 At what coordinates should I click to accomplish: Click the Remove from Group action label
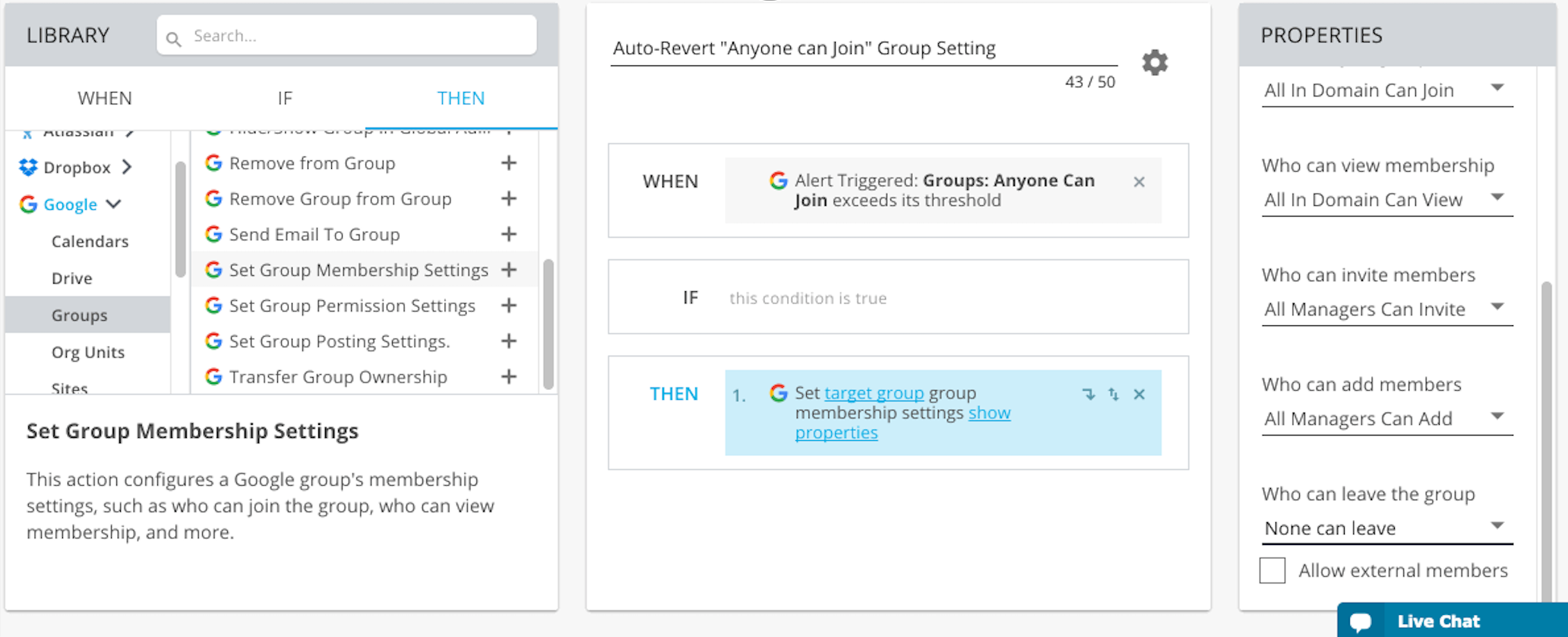[312, 163]
